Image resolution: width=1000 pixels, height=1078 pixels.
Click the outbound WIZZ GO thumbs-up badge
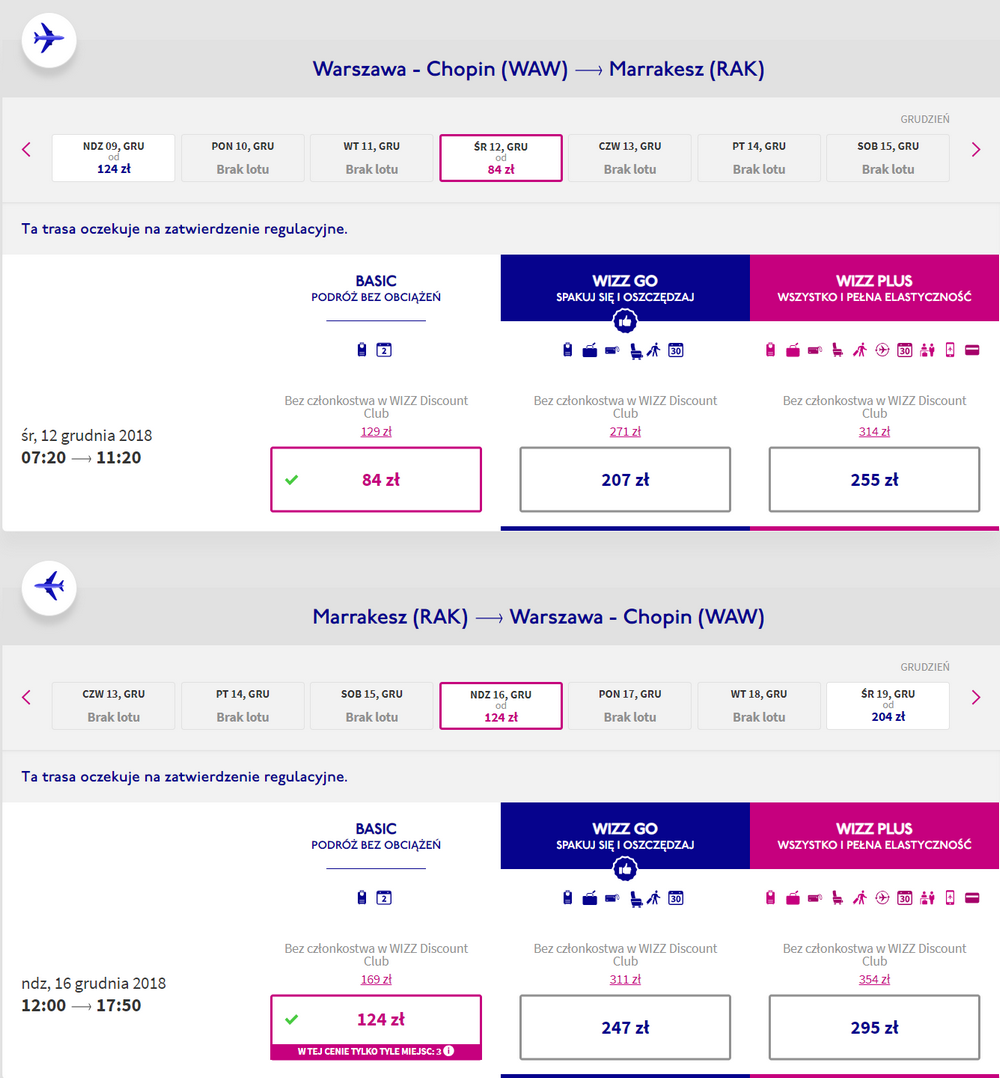(x=625, y=321)
